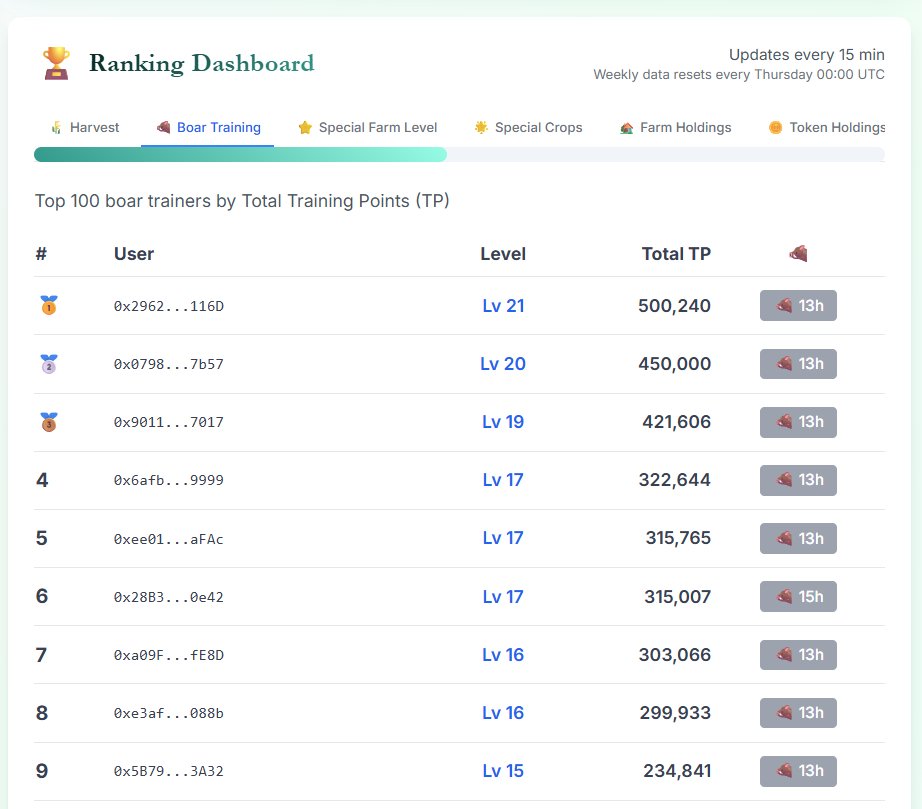Click Lv 17 for 0x6afb...9999
This screenshot has width=922, height=809.
pos(503,480)
